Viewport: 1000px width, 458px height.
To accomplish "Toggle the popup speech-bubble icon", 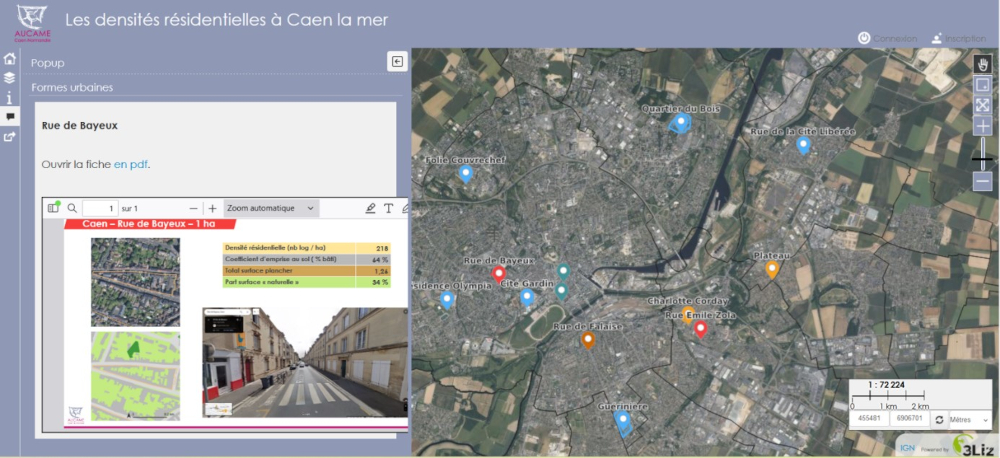I will coord(10,116).
